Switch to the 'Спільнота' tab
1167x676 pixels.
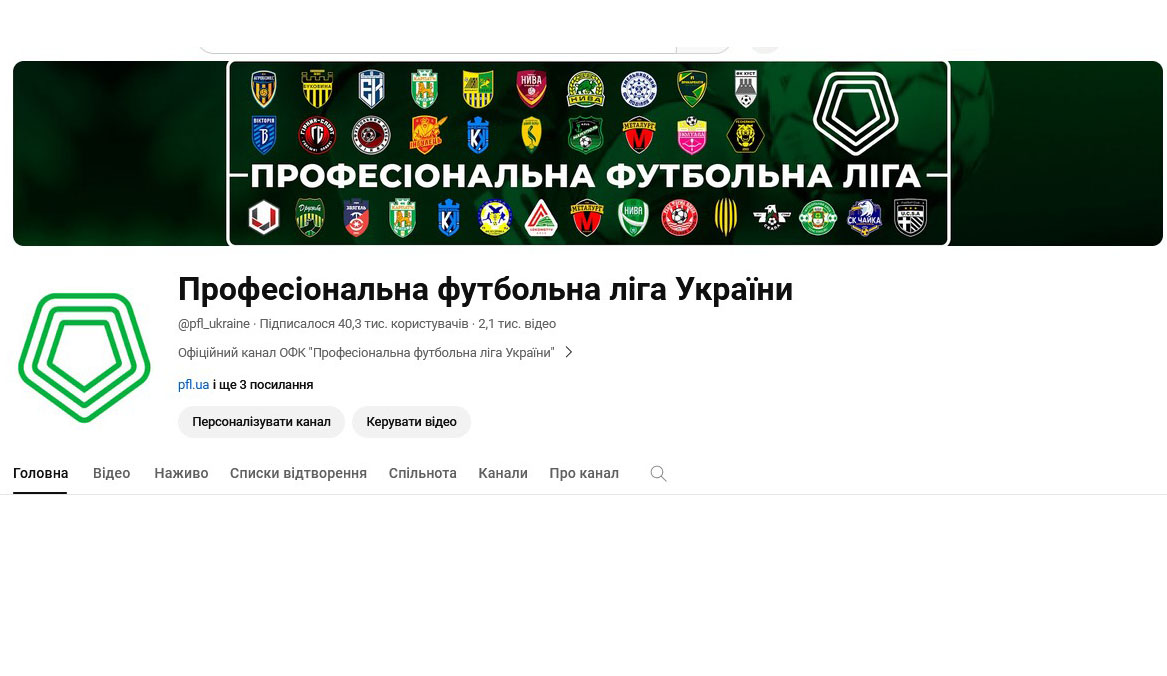click(x=422, y=474)
